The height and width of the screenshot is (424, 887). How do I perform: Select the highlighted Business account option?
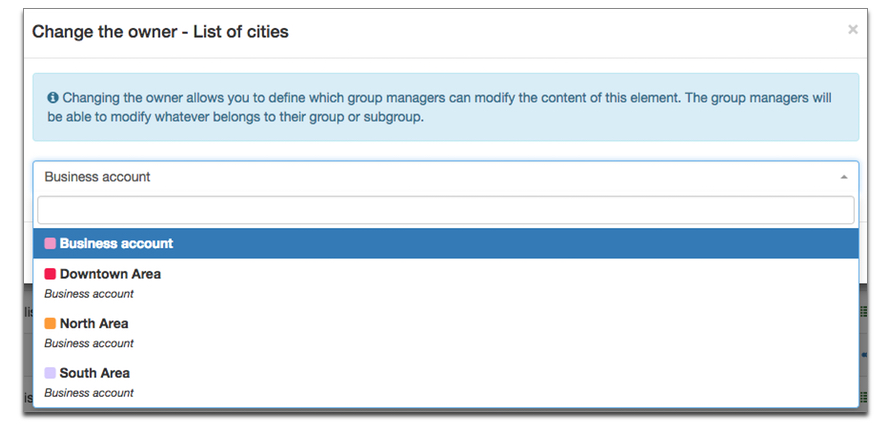click(446, 244)
